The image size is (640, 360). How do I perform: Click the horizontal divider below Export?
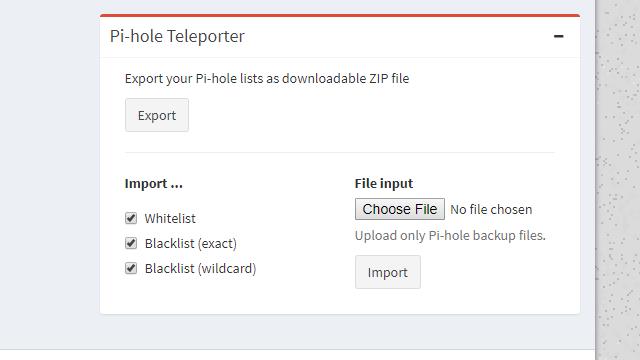340,153
